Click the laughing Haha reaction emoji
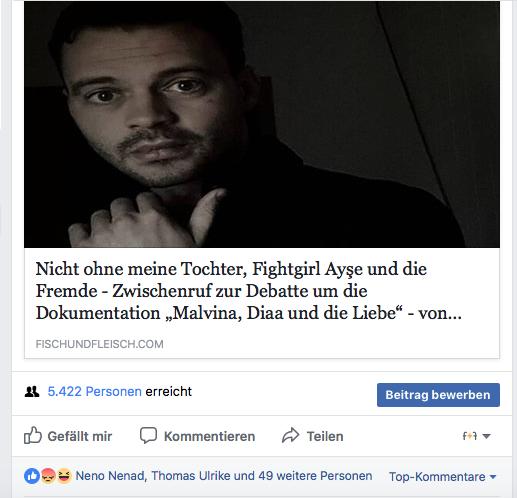Image resolution: width=517 pixels, height=498 pixels. click(64, 476)
